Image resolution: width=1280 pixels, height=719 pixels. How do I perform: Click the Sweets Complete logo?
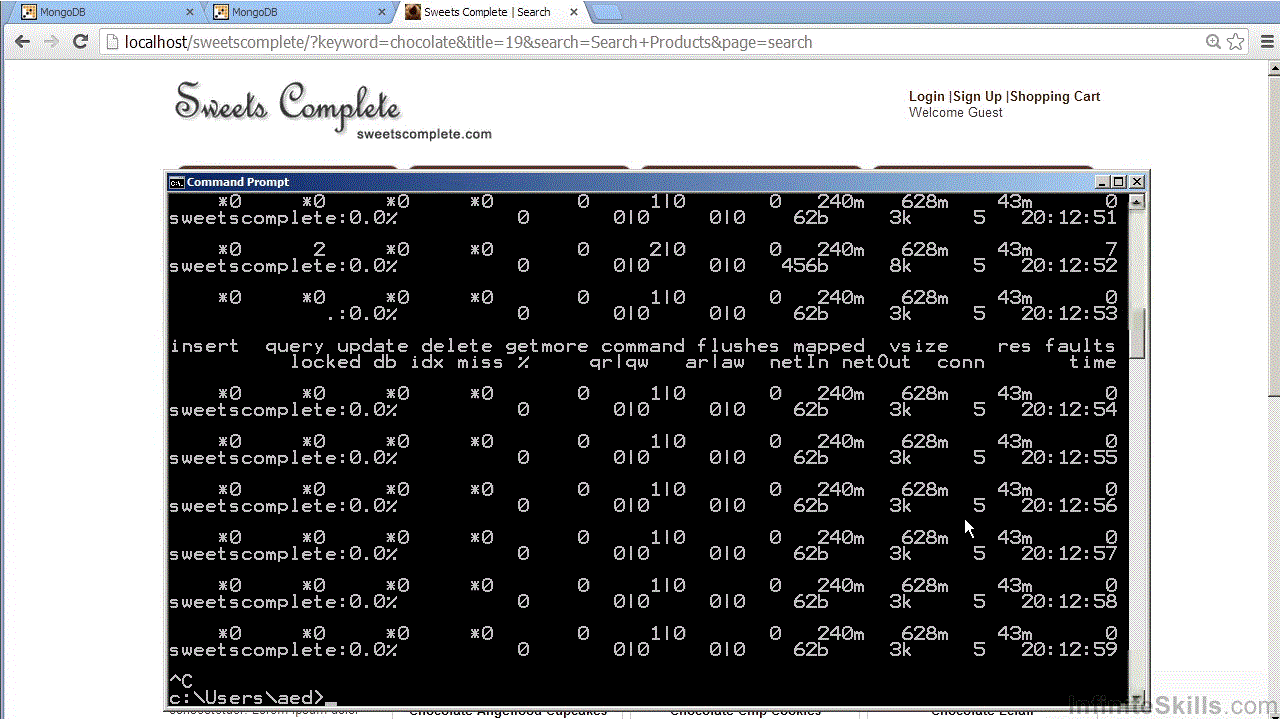click(x=333, y=111)
